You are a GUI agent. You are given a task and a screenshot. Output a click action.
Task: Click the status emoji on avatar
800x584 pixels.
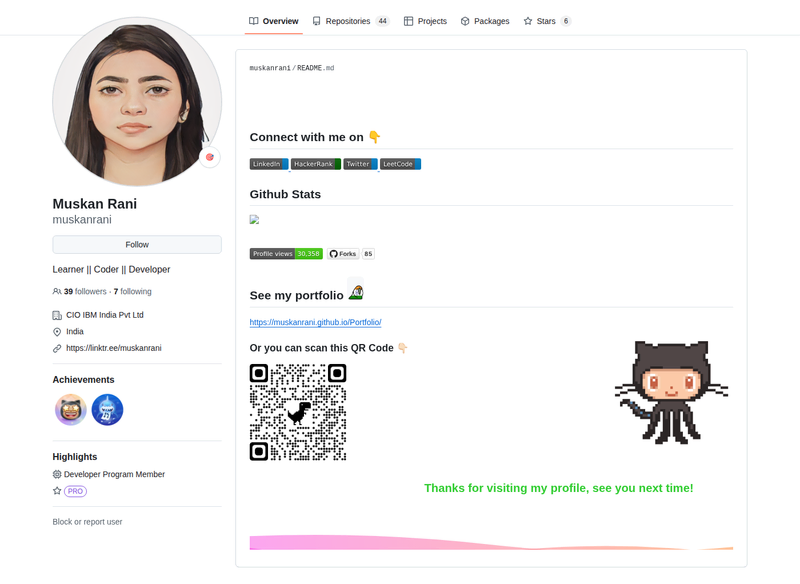coord(210,157)
